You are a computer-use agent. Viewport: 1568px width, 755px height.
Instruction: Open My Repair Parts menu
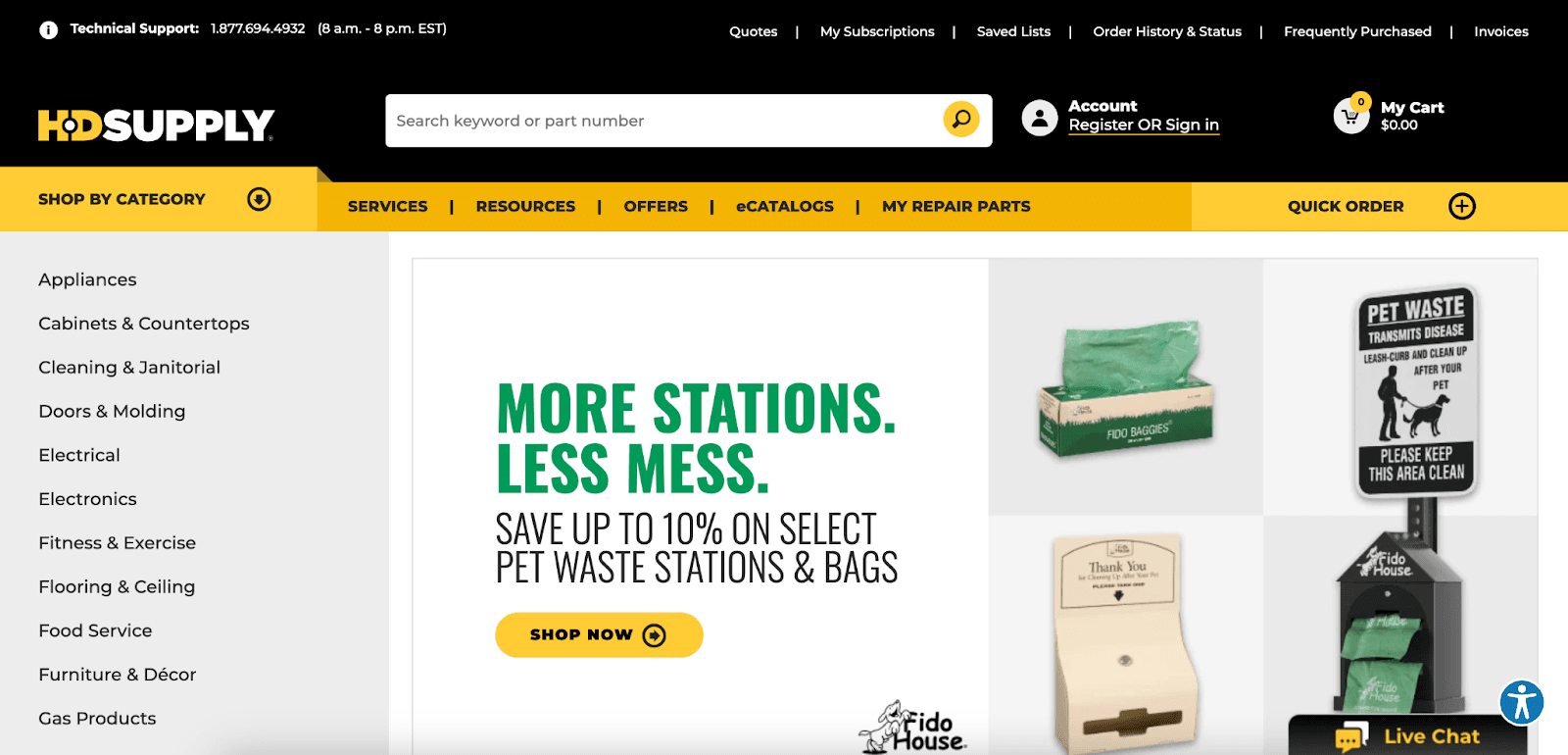point(955,206)
